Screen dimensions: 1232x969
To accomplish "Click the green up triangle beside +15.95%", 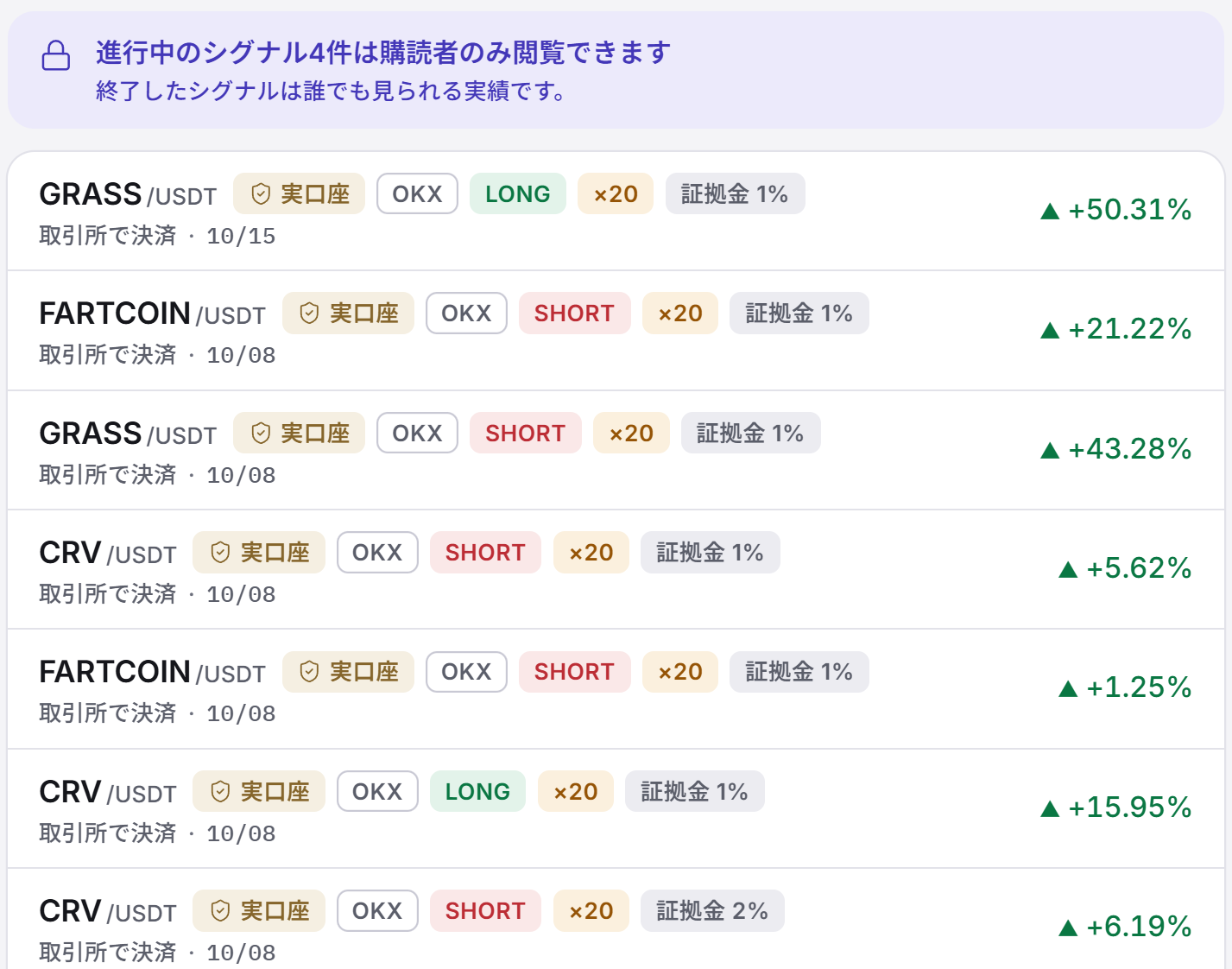I will point(1049,808).
